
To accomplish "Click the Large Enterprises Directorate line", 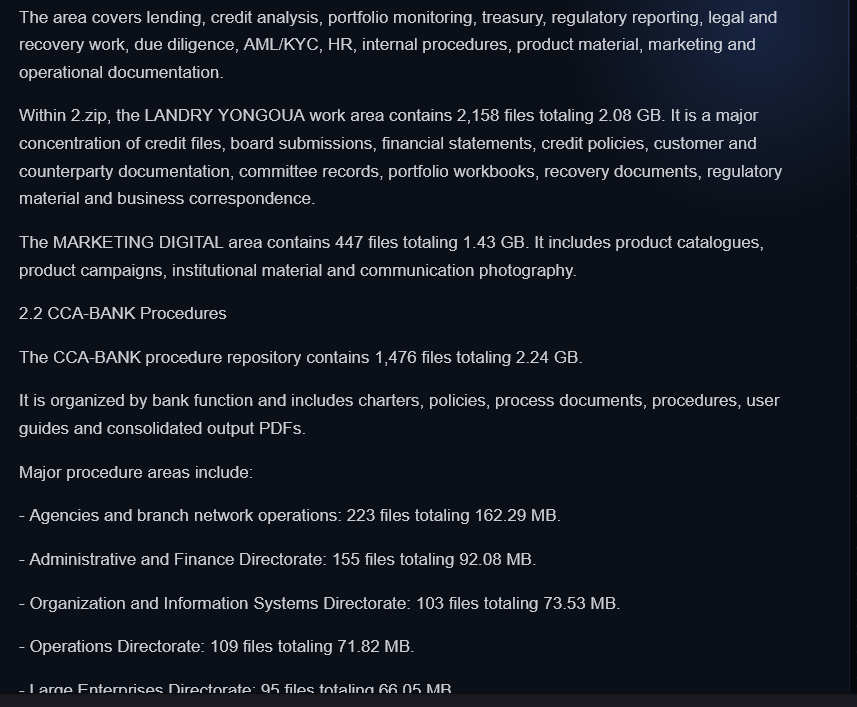I will tap(236, 687).
